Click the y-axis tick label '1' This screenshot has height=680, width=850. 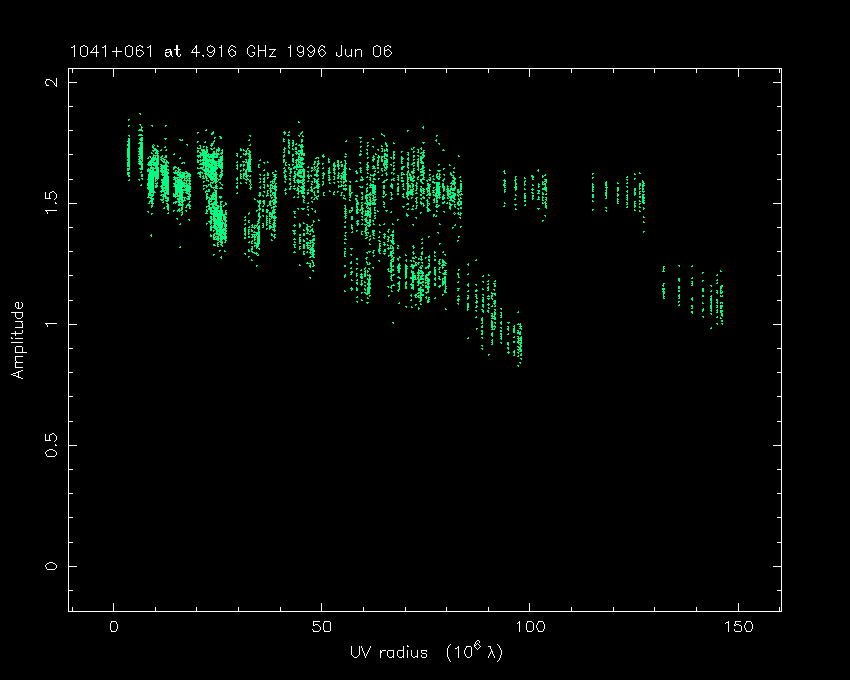tap(51, 324)
